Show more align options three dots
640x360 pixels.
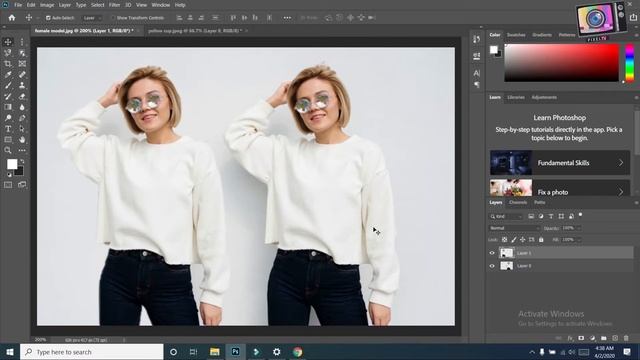point(287,18)
